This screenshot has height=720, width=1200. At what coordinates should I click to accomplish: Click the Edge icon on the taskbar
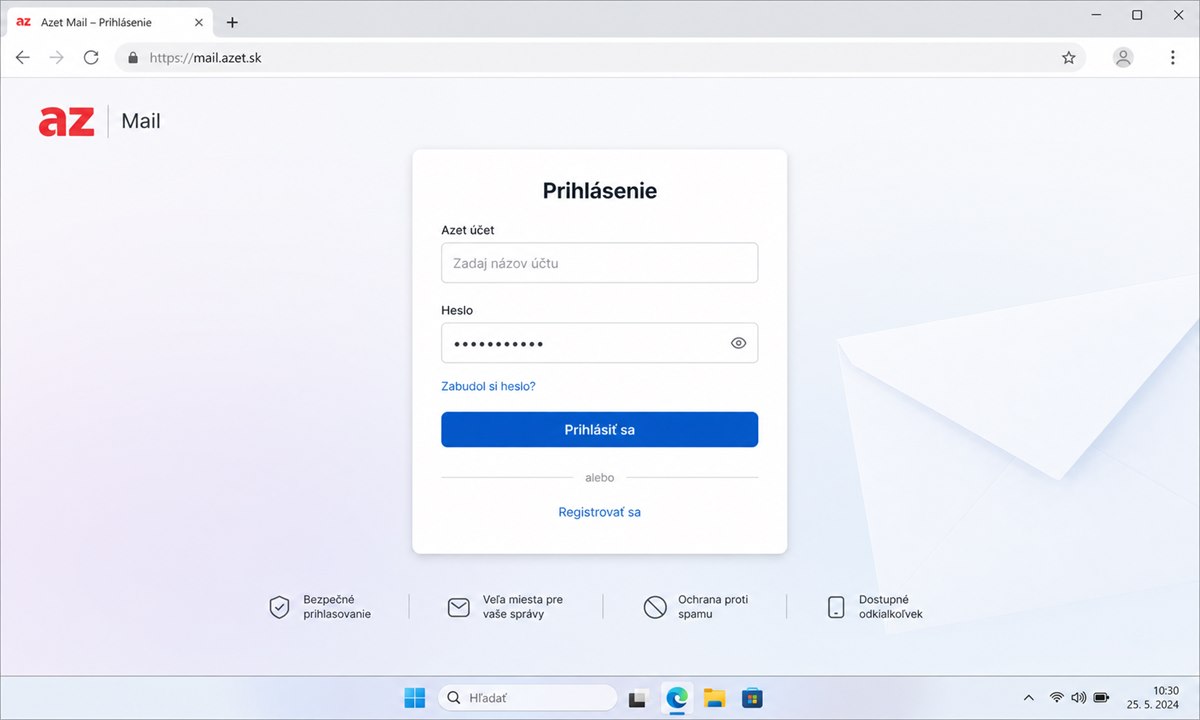[x=677, y=698]
